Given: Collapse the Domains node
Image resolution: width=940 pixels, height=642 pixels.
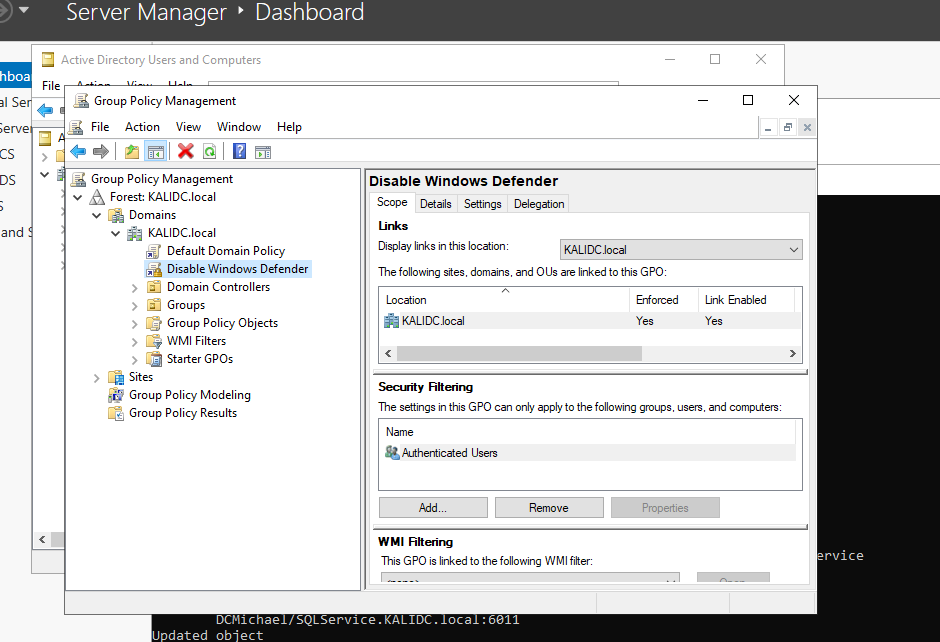Looking at the screenshot, I should click(97, 215).
